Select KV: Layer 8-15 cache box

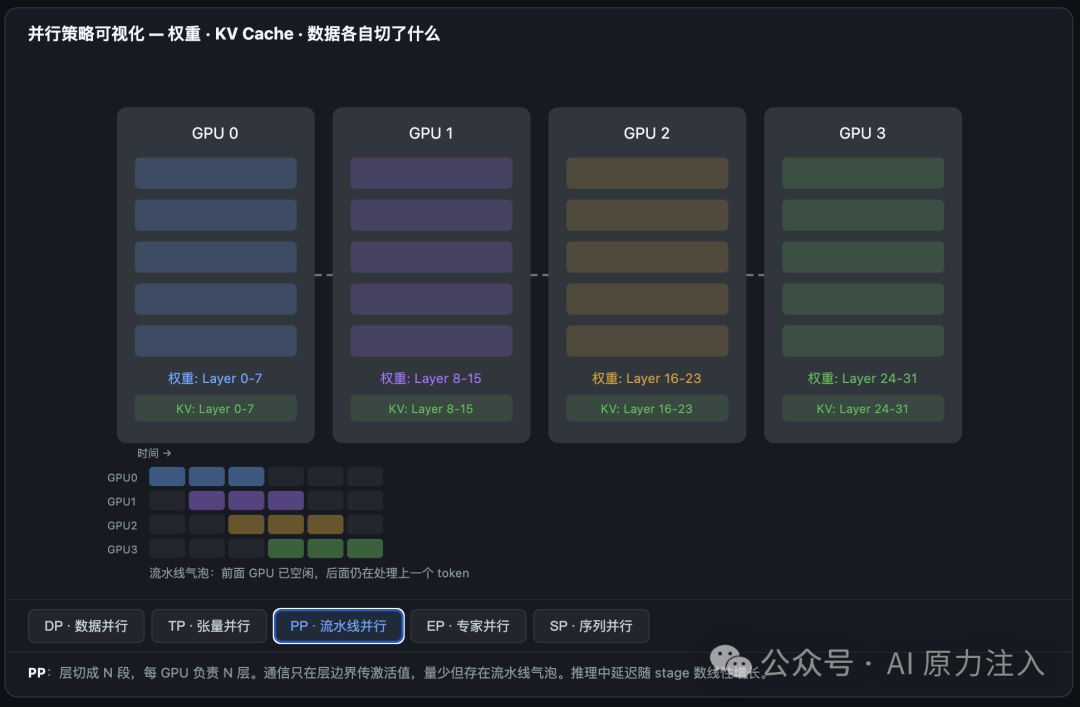[x=431, y=409]
